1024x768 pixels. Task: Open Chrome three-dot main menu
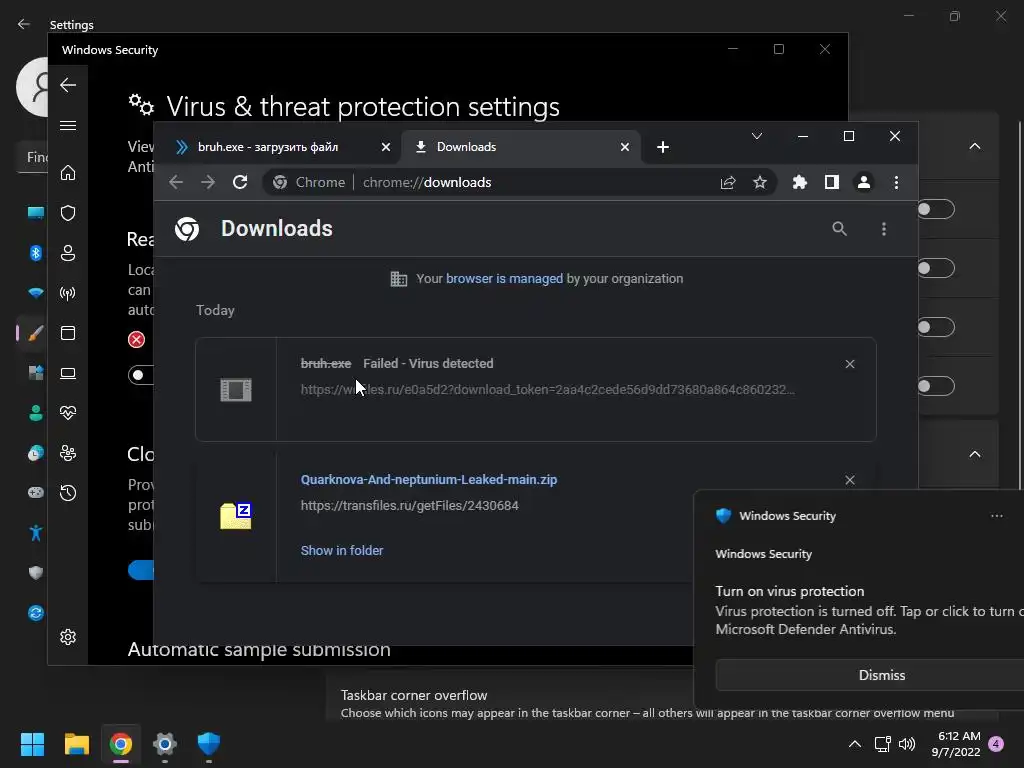896,183
